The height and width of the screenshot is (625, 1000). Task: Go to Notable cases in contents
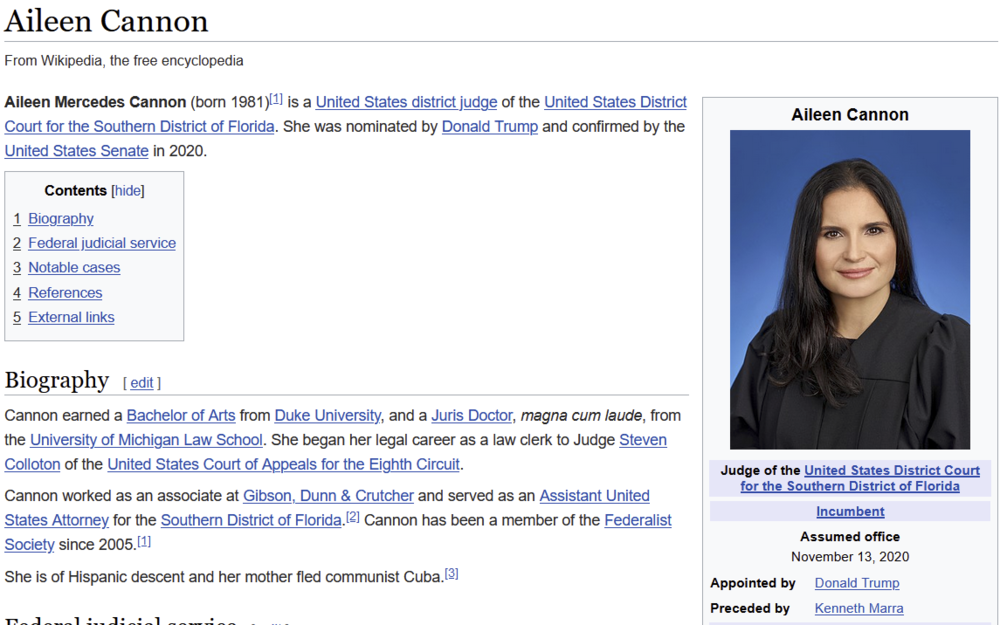pyautogui.click(x=74, y=268)
